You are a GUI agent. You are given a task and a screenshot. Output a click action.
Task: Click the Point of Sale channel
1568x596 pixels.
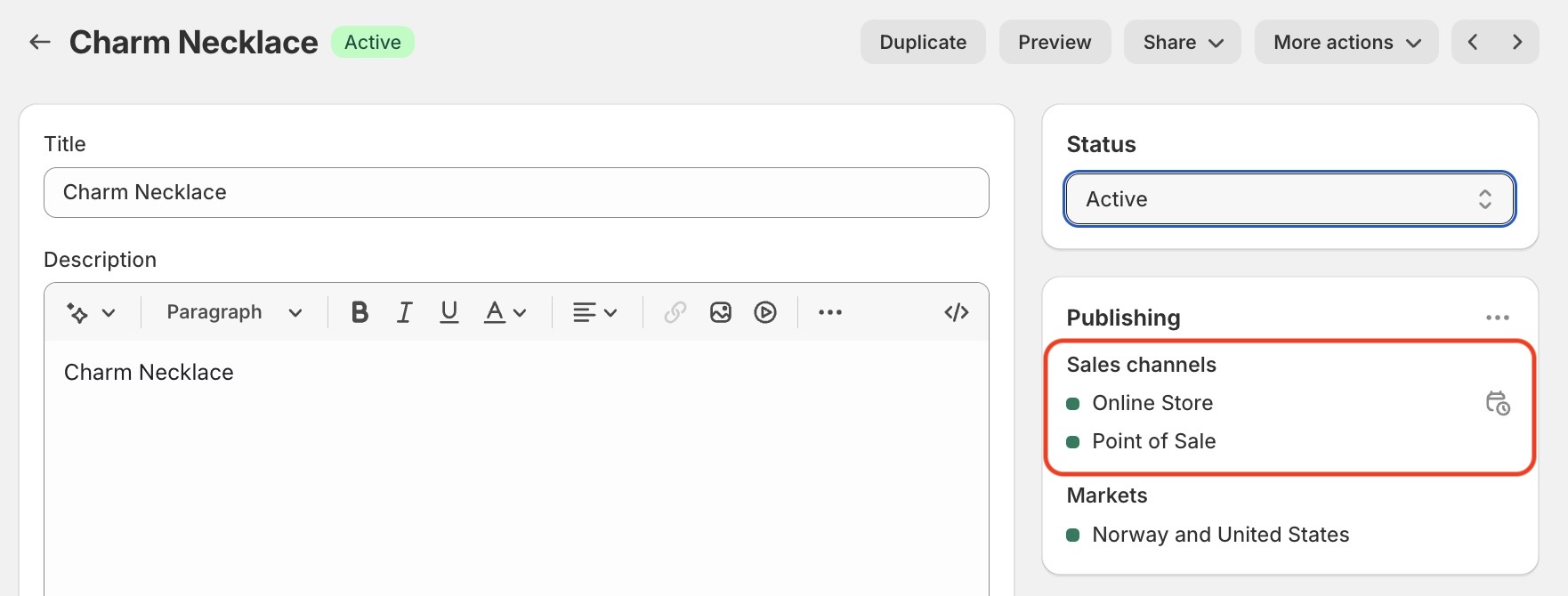click(1154, 441)
